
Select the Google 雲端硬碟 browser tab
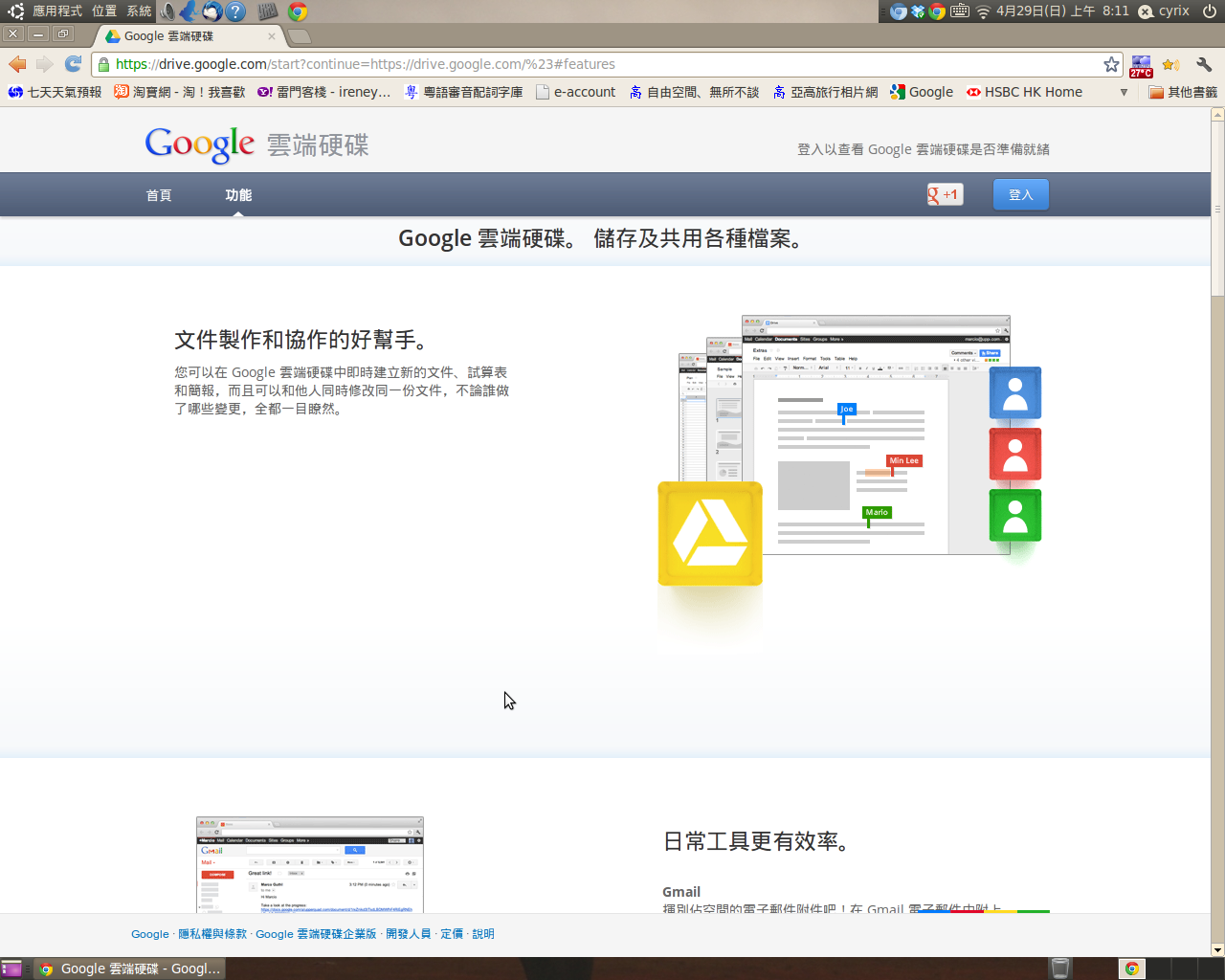(189, 35)
